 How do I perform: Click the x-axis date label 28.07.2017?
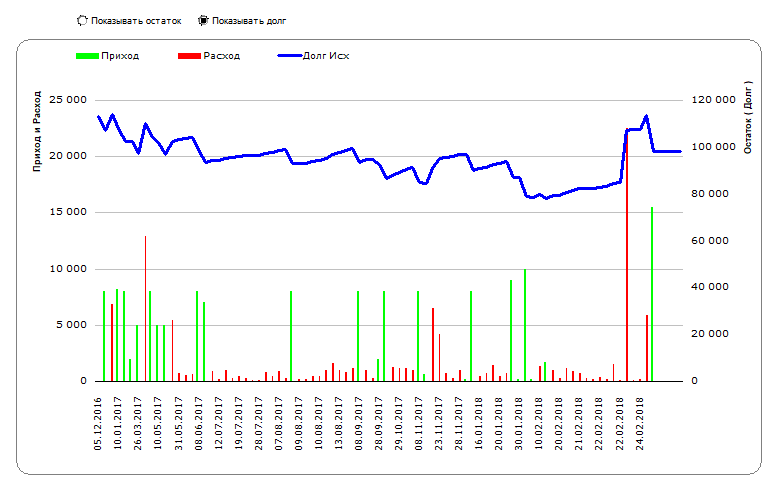tap(259, 424)
